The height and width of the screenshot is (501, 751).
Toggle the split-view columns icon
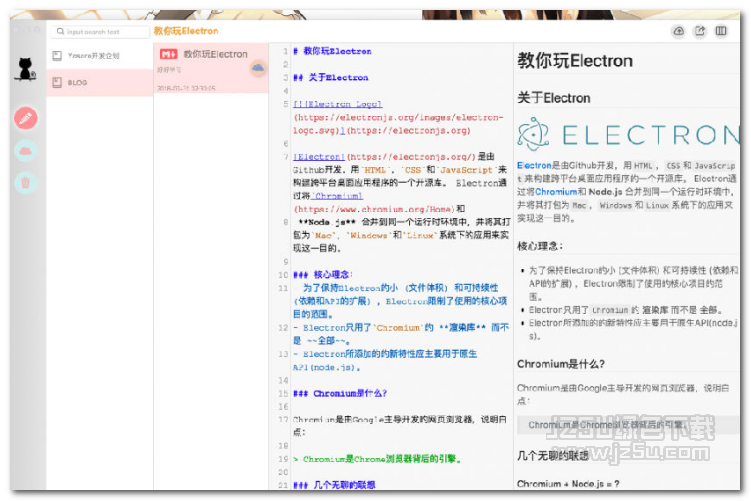[x=721, y=31]
